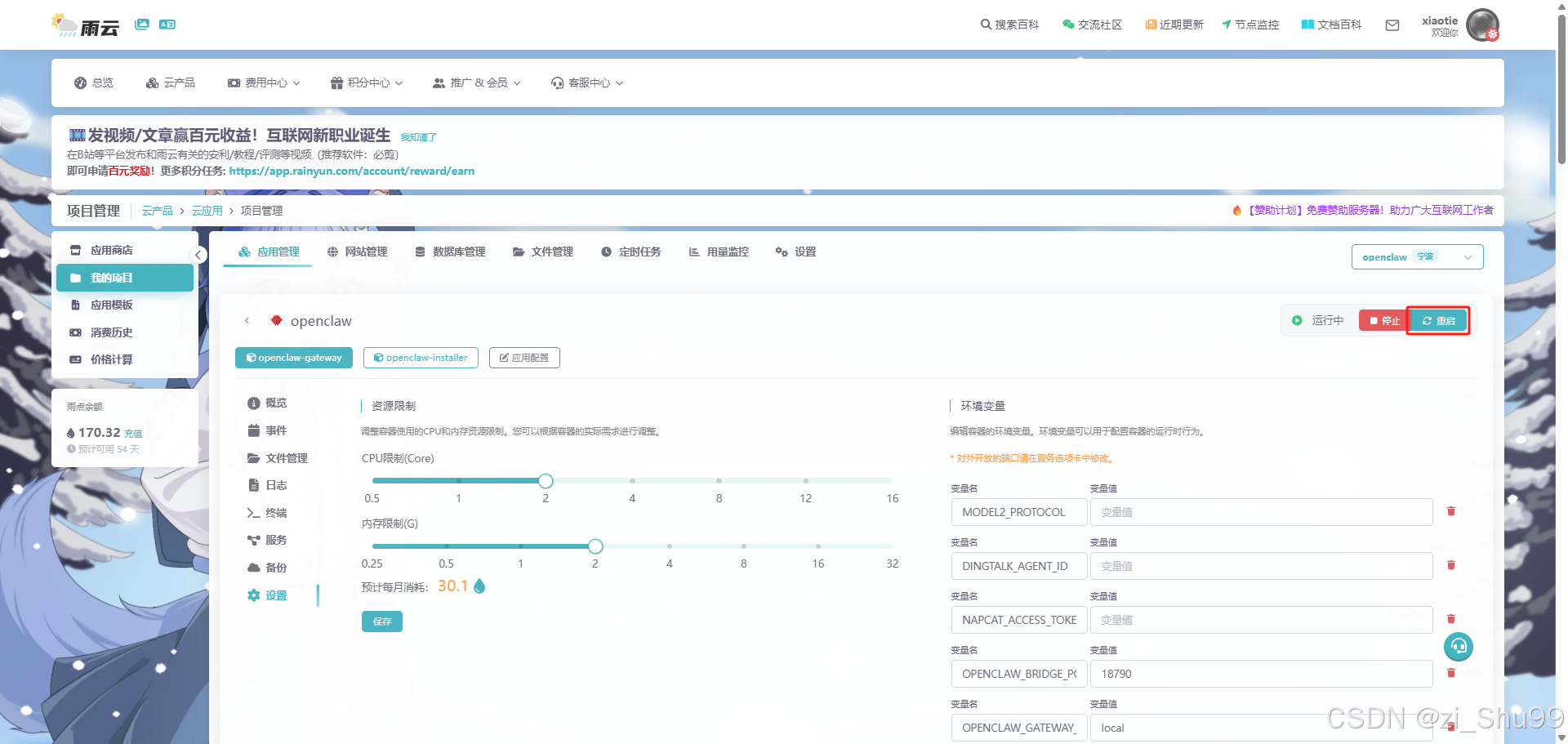This screenshot has height=744, width=1568.
Task: Open the customer service headset floating button
Action: tap(1458, 647)
